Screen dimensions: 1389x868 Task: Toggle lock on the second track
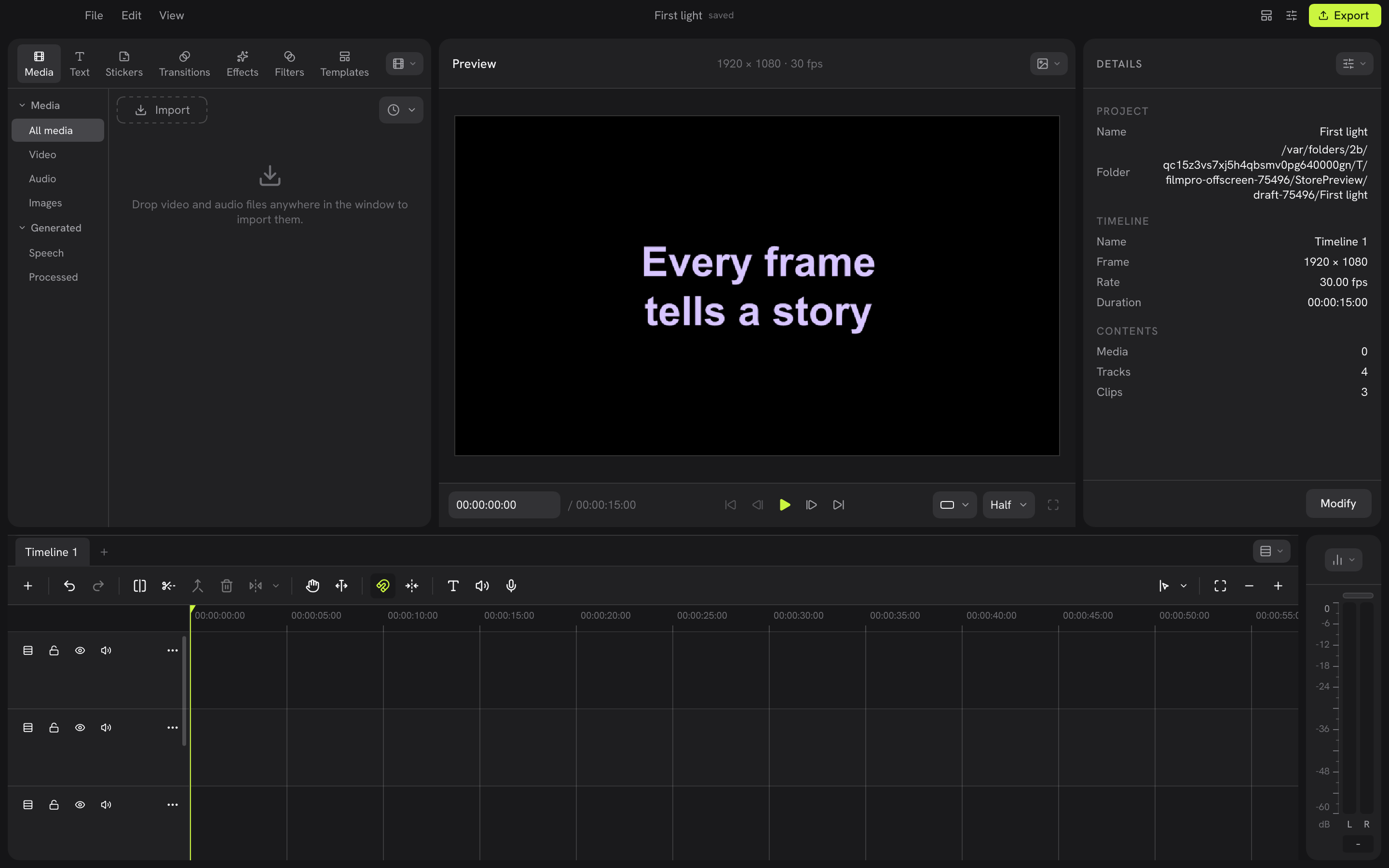pos(54,727)
